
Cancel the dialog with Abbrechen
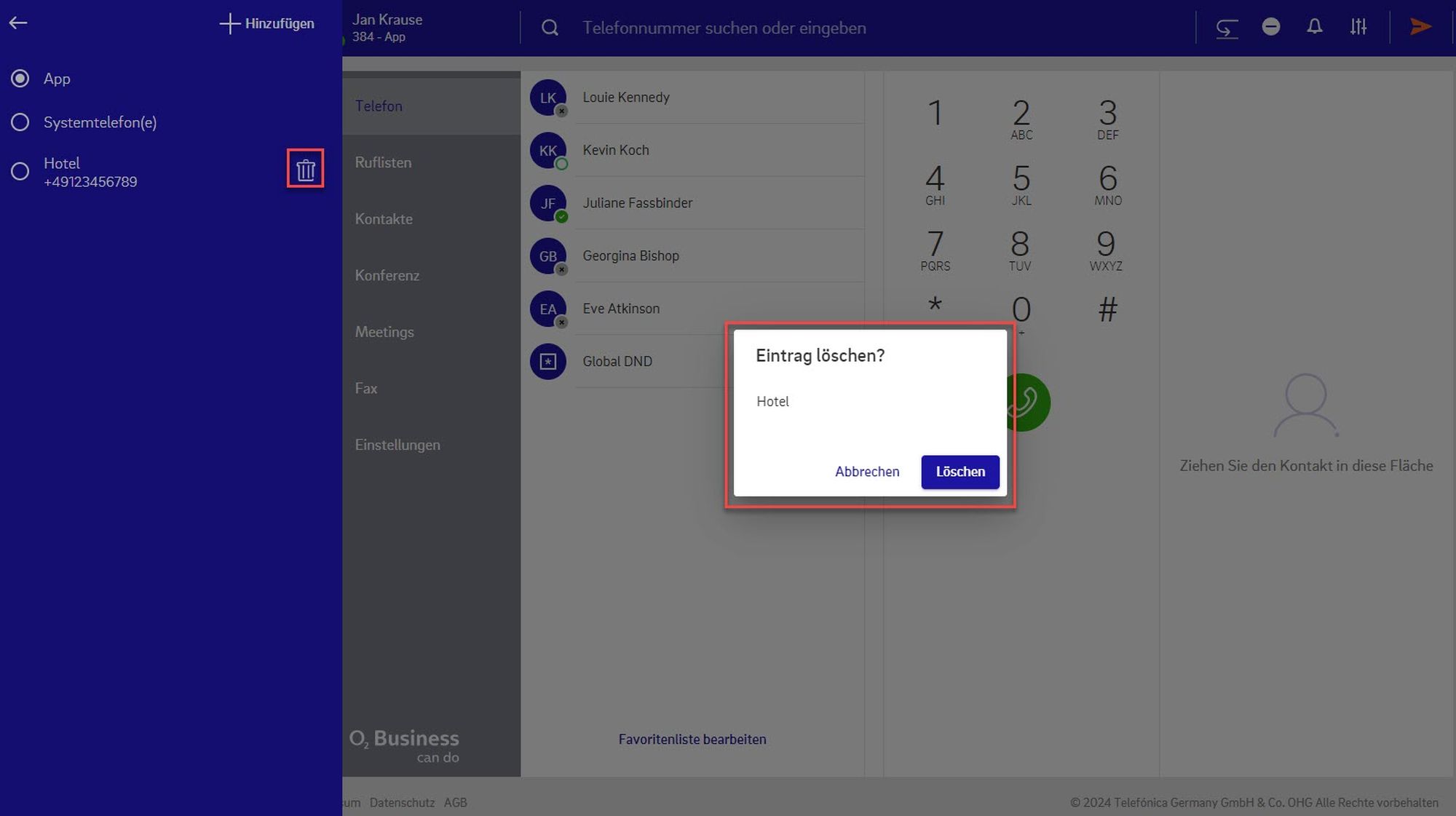866,472
